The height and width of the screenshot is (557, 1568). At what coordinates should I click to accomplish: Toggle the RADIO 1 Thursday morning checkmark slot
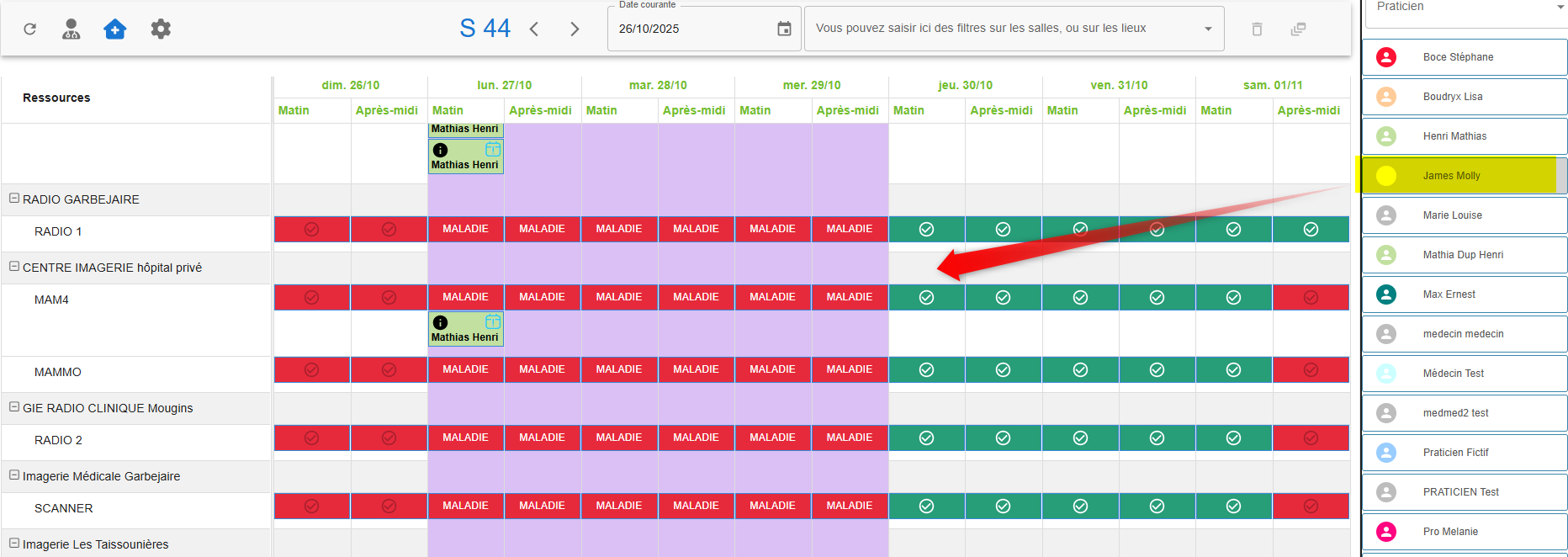(926, 229)
